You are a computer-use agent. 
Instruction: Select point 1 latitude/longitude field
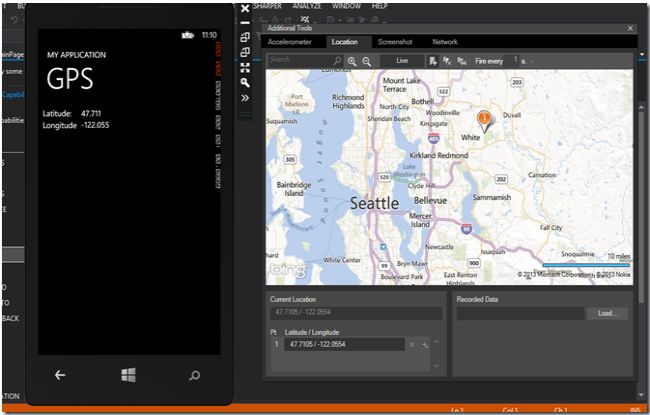(x=344, y=344)
